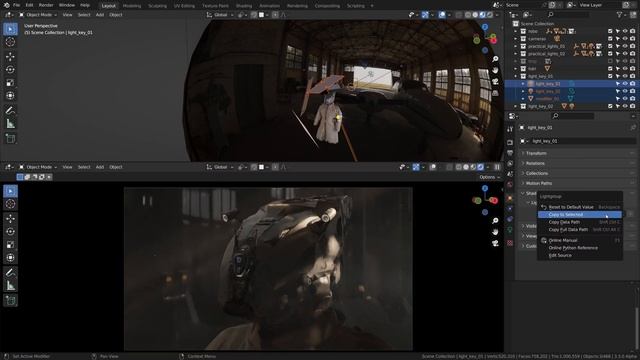Image resolution: width=640 pixels, height=360 pixels.
Task: Select the Rotate tool in bottom viewport
Action: tap(10, 231)
